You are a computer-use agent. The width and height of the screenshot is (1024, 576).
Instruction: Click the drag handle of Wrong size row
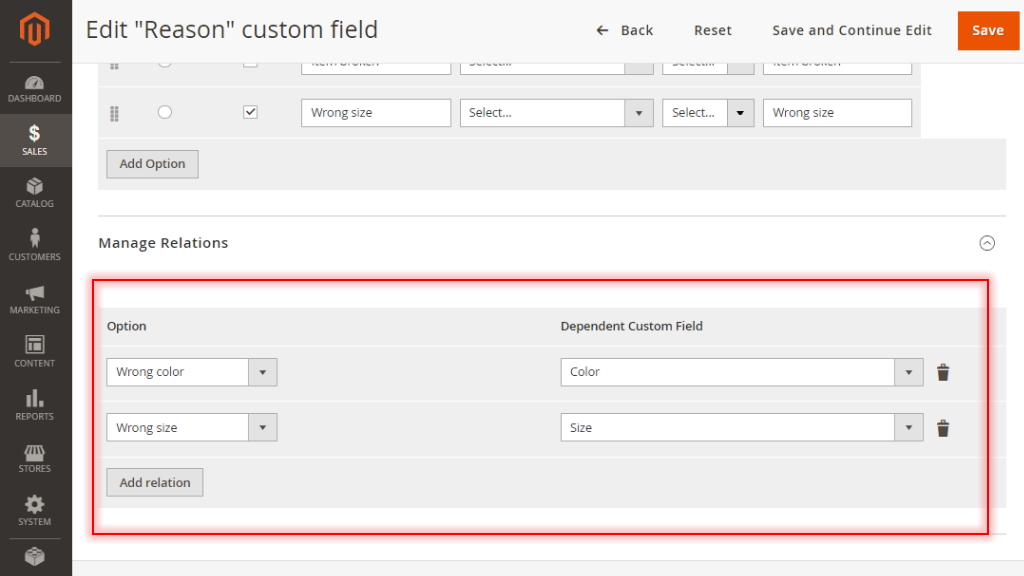114,114
